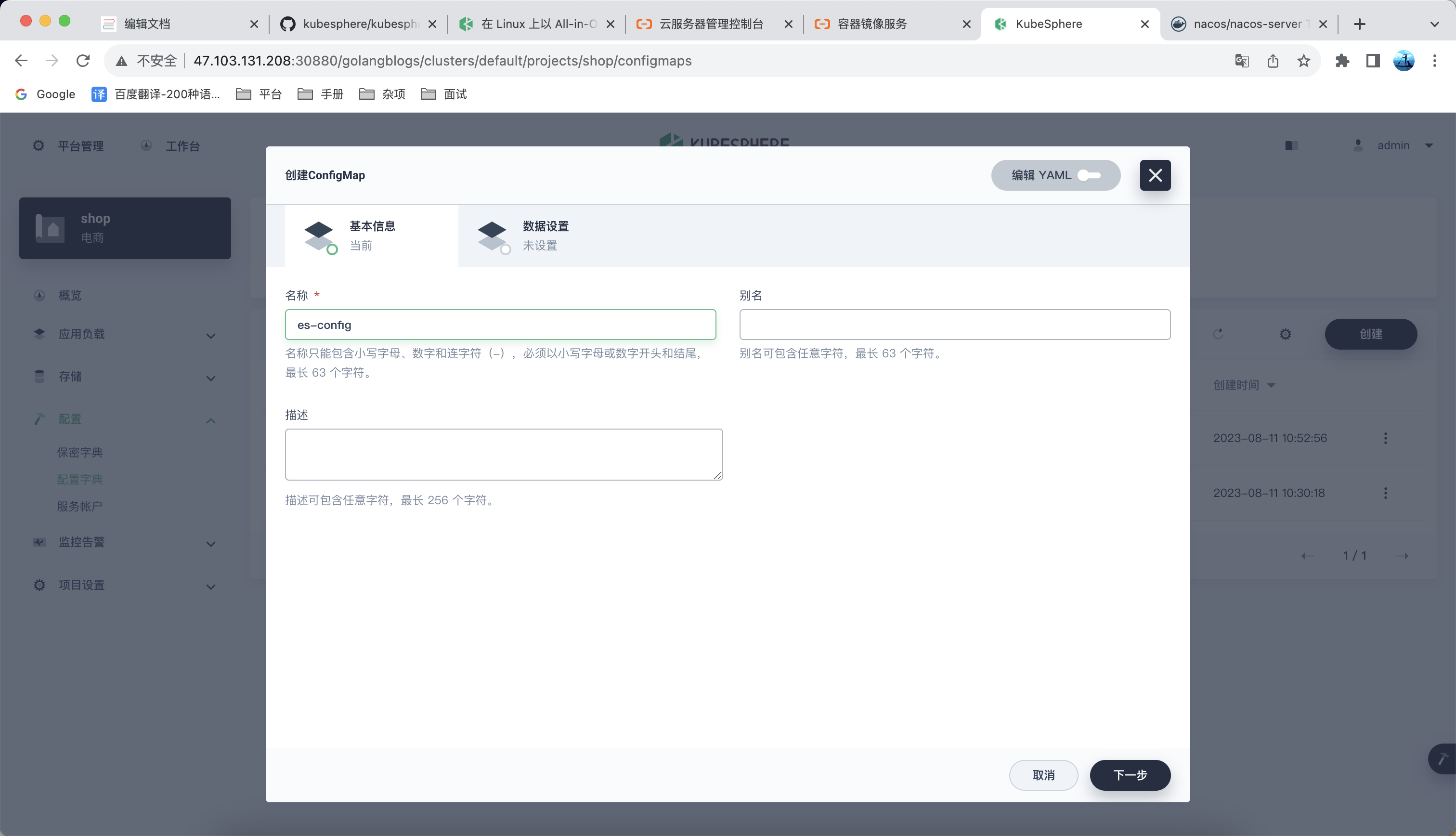Click the 应用负载 sidebar icon
Image resolution: width=1456 pixels, height=836 pixels.
pos(40,334)
